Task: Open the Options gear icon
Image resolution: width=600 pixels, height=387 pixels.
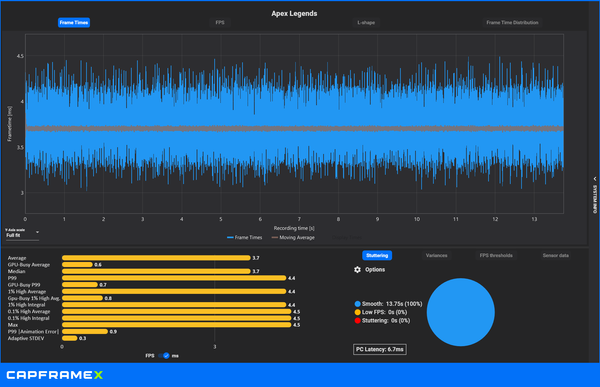Action: click(x=357, y=269)
